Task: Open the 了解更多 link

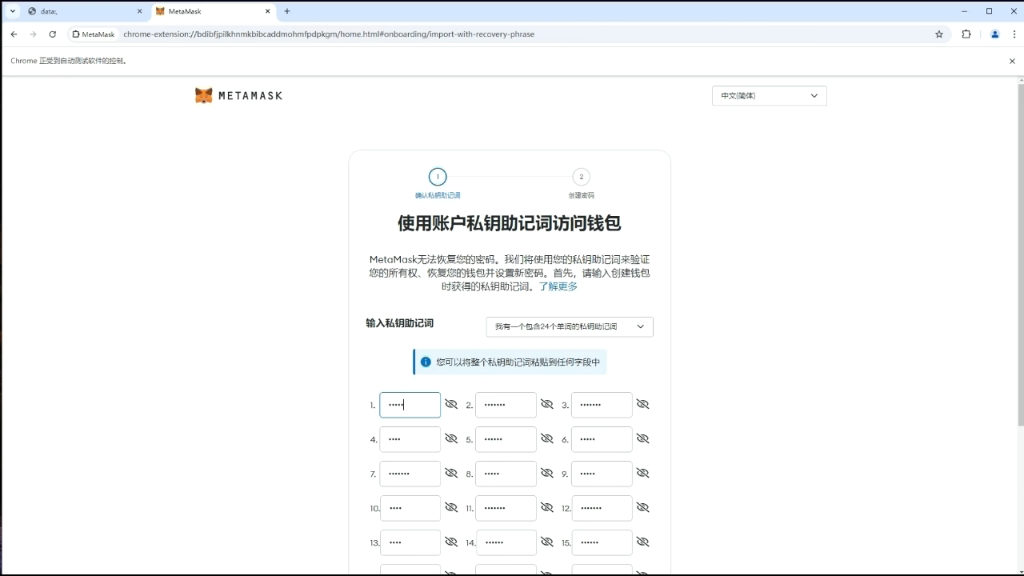Action: click(558, 287)
